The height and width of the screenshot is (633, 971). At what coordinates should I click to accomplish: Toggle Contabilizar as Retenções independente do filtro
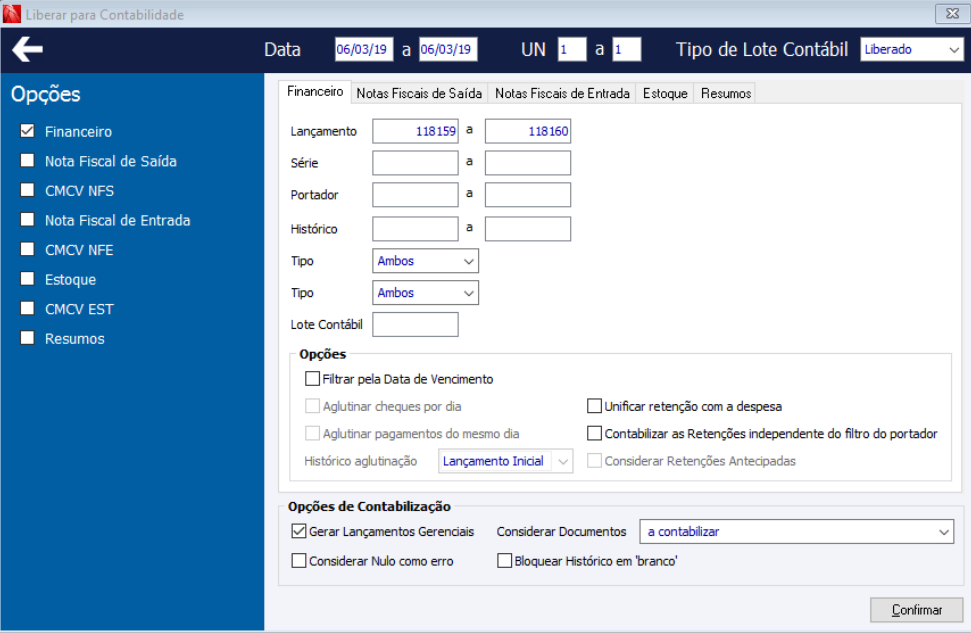point(594,433)
